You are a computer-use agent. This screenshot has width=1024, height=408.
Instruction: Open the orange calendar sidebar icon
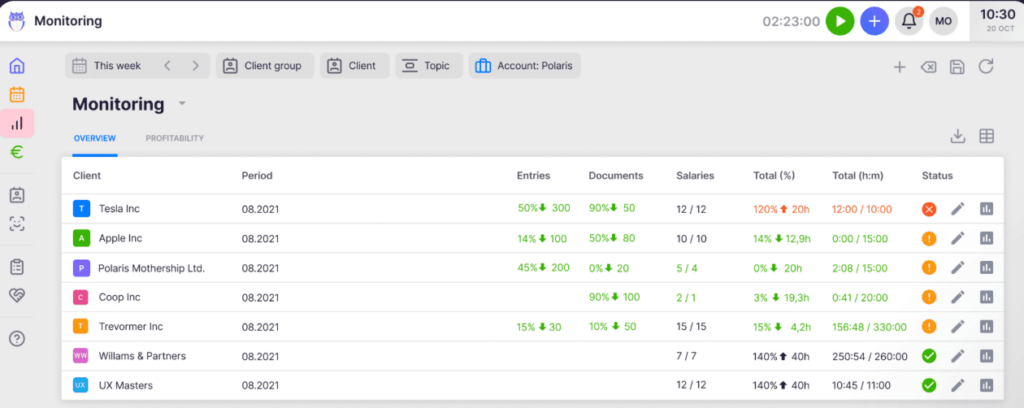pos(17,95)
